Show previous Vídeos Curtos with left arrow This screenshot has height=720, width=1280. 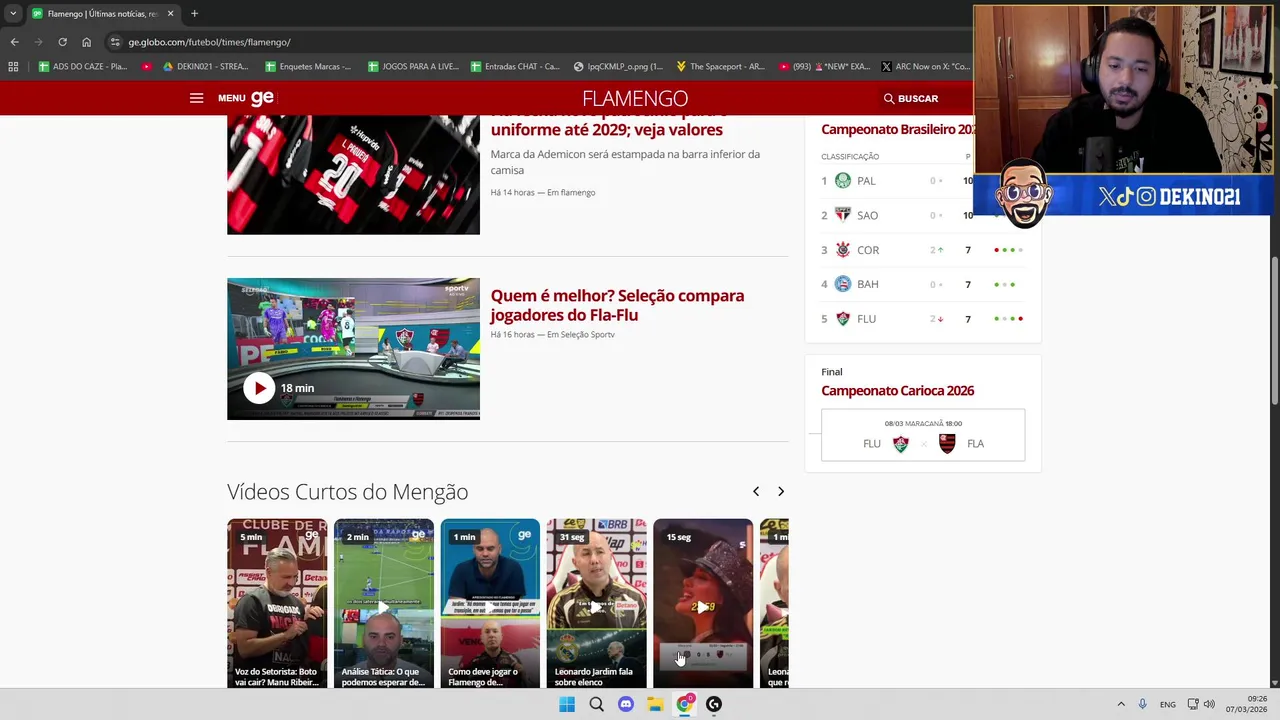point(756,491)
